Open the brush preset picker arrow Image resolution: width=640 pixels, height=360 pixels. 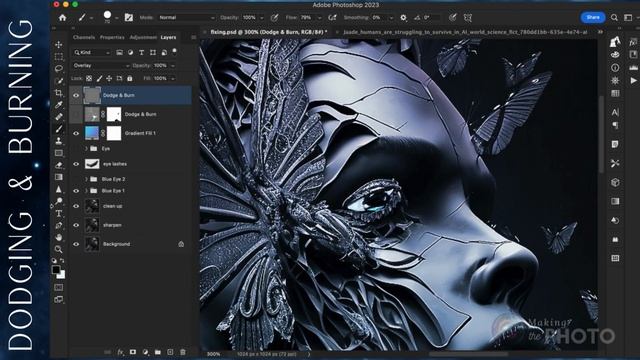(x=117, y=18)
